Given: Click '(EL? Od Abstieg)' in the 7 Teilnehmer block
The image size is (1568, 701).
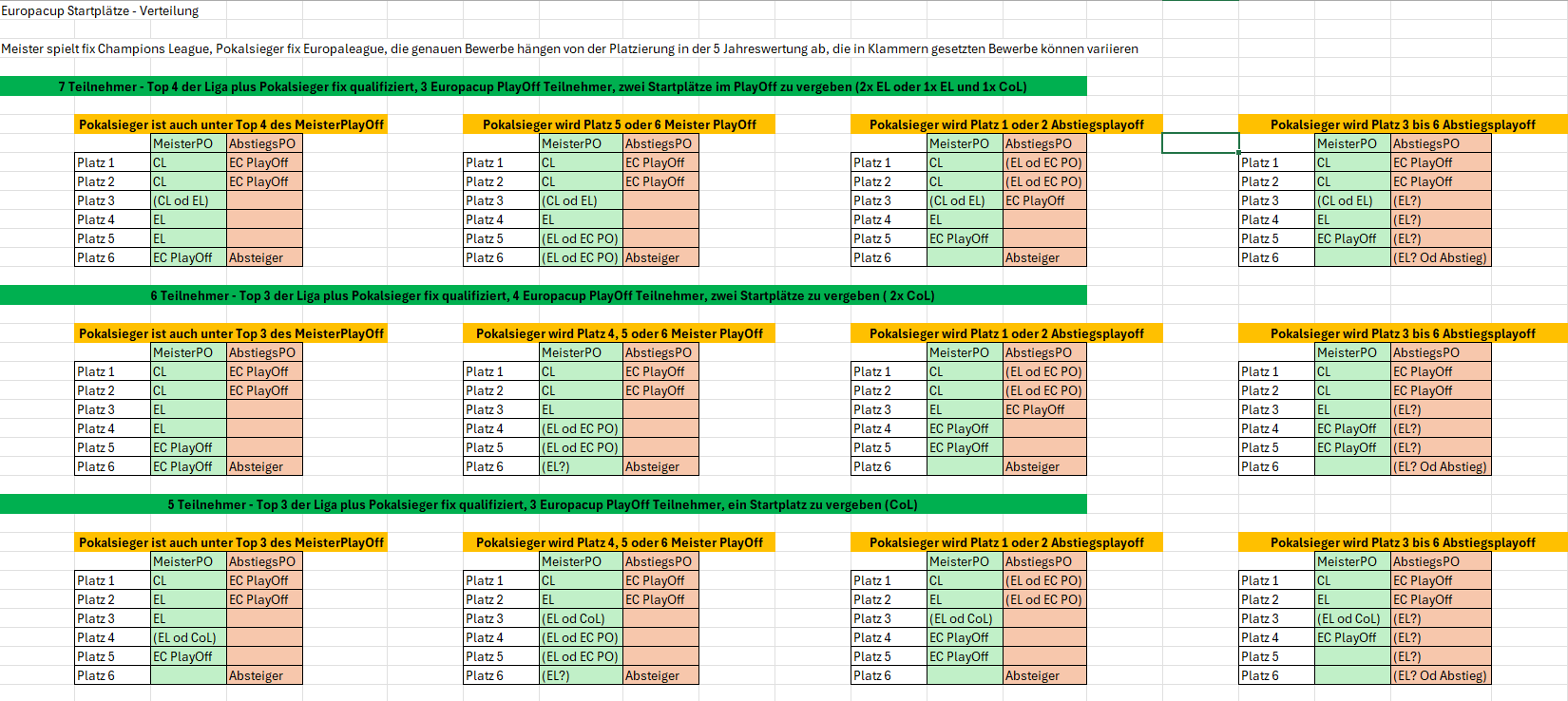Looking at the screenshot, I should tap(1441, 257).
